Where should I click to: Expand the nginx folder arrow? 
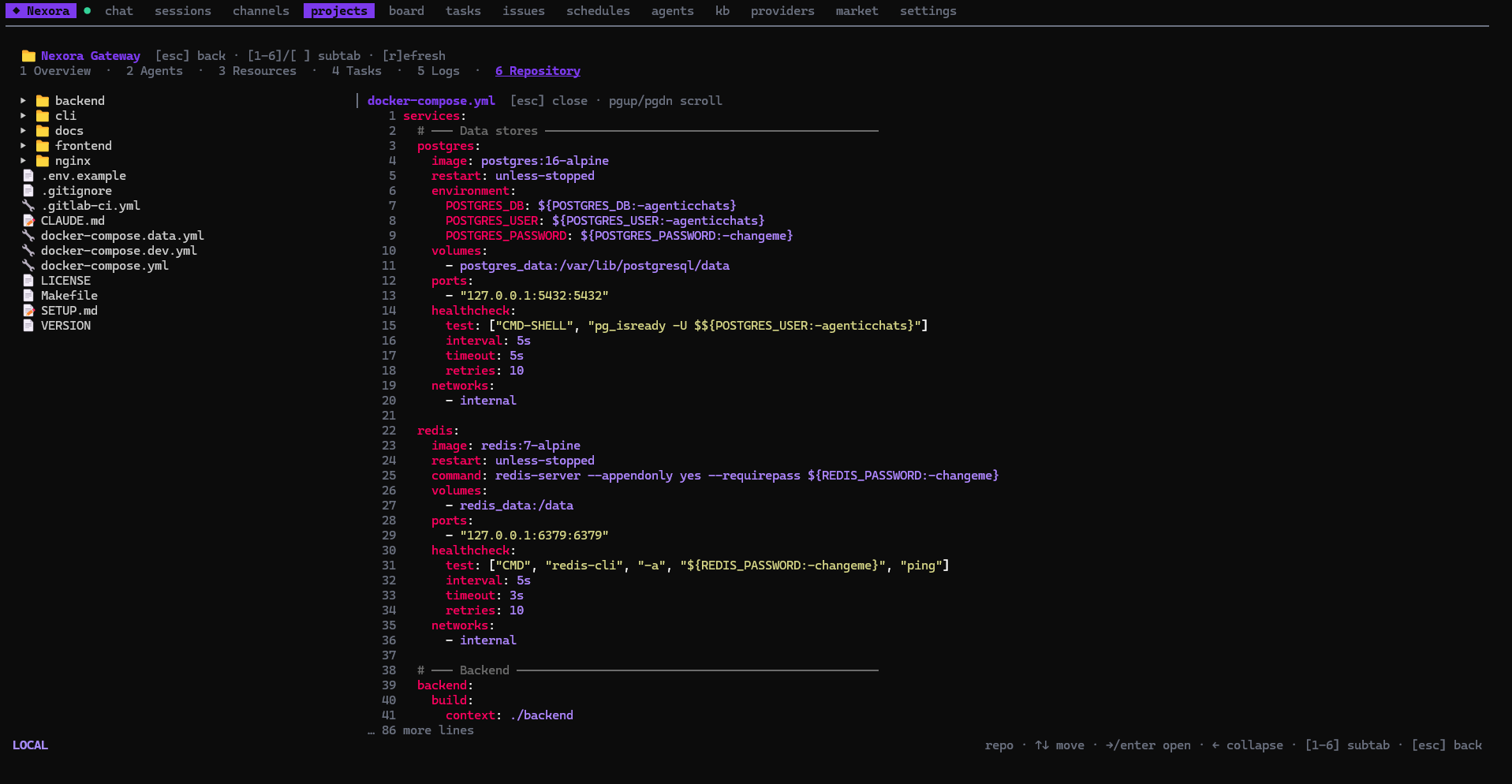pyautogui.click(x=23, y=161)
